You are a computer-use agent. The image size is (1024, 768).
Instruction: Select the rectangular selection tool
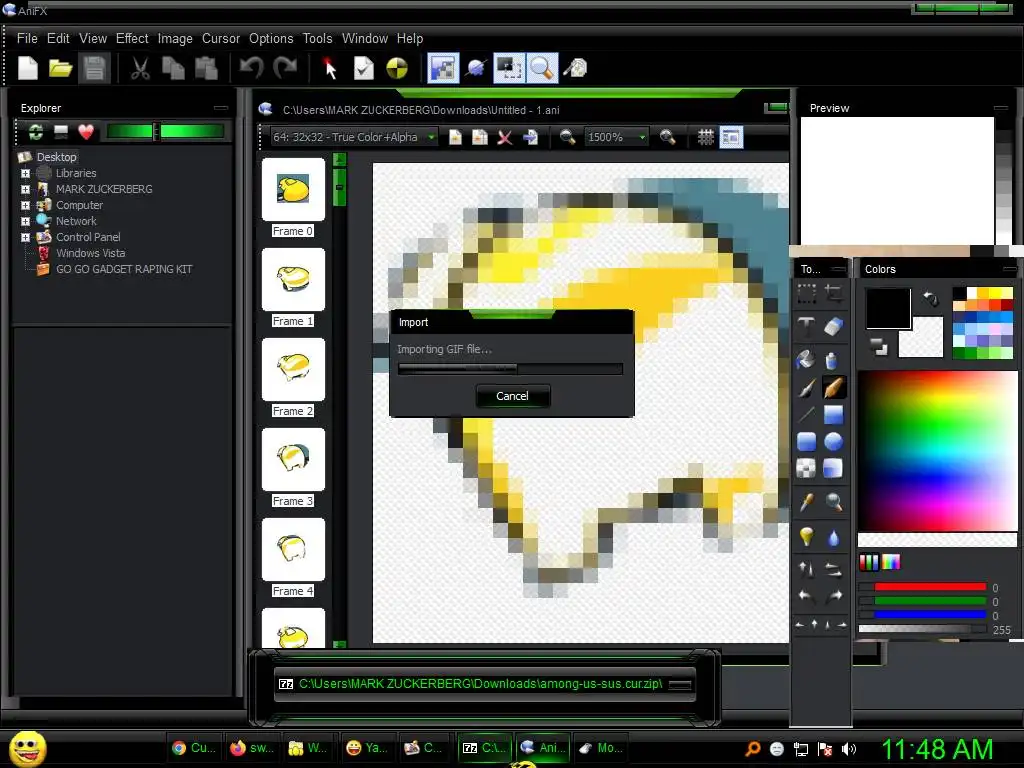807,294
